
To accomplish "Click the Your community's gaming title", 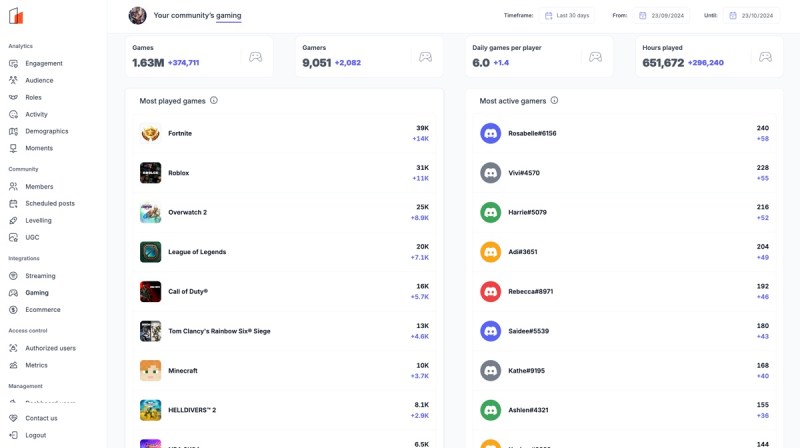I will [x=197, y=15].
